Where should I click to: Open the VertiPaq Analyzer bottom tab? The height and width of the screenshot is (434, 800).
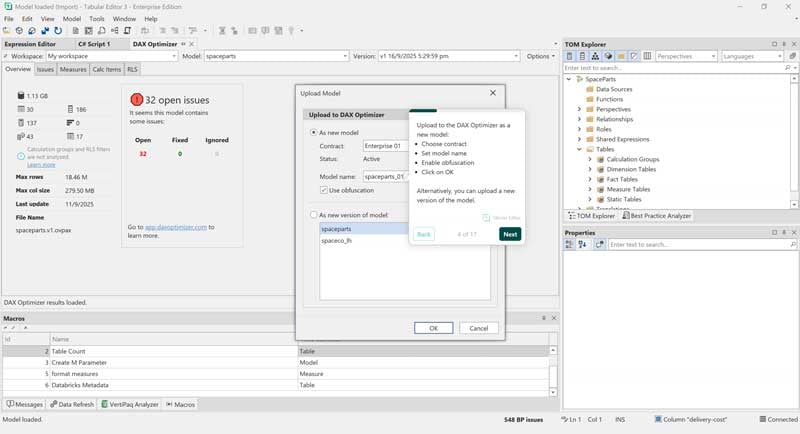coord(130,404)
